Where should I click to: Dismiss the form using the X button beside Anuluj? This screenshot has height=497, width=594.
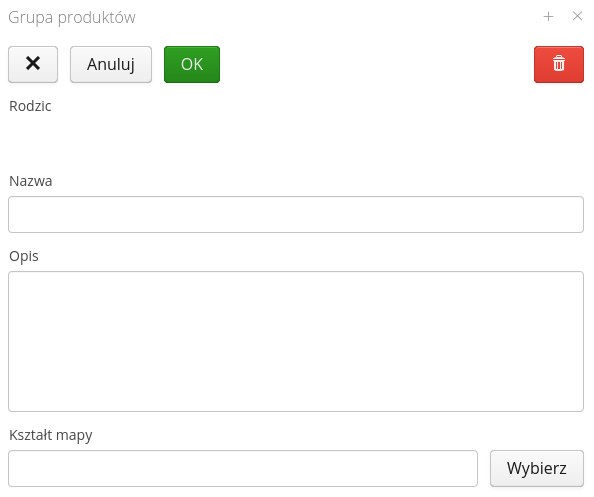[33, 64]
